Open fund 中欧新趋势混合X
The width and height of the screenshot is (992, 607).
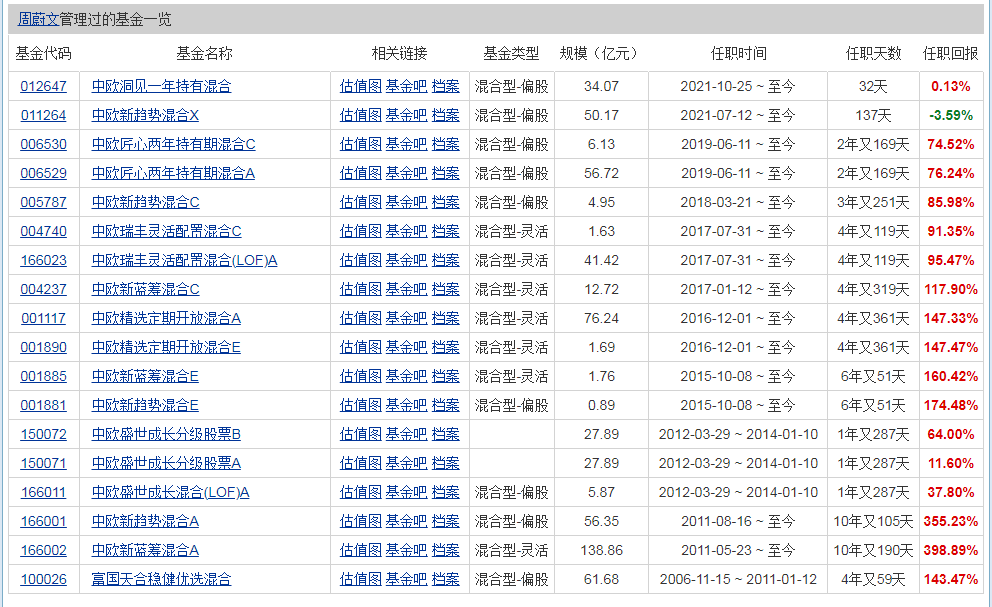pyautogui.click(x=145, y=115)
